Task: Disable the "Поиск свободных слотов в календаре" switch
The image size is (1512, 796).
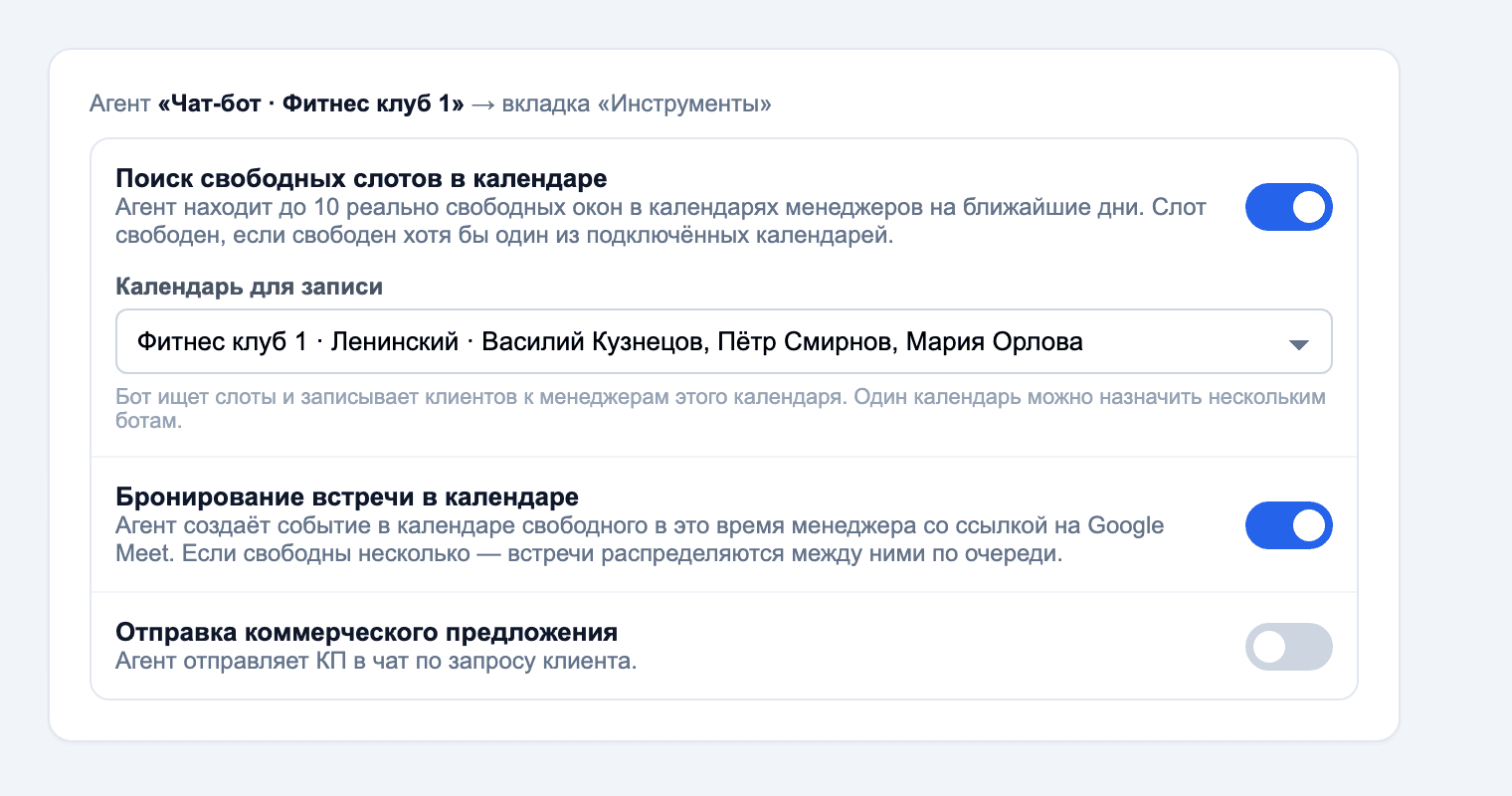Action: pos(1288,207)
